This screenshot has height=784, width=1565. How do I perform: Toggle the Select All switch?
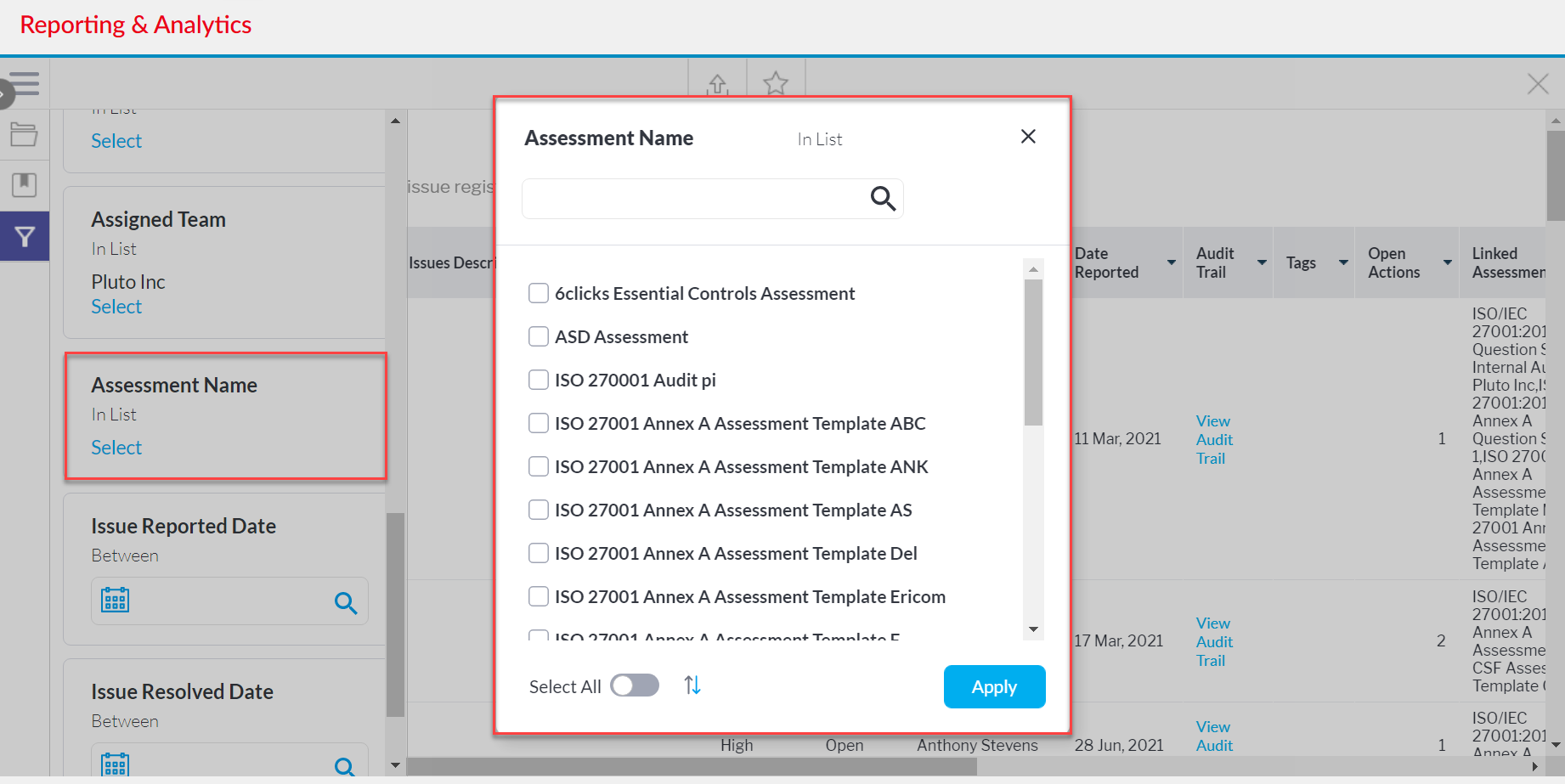[635, 685]
